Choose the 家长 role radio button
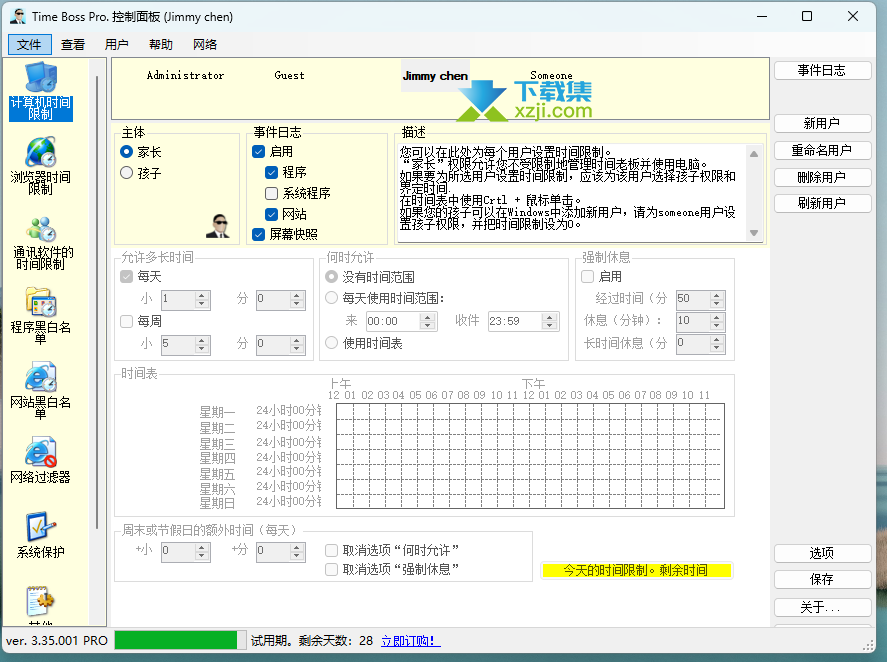 (x=127, y=152)
